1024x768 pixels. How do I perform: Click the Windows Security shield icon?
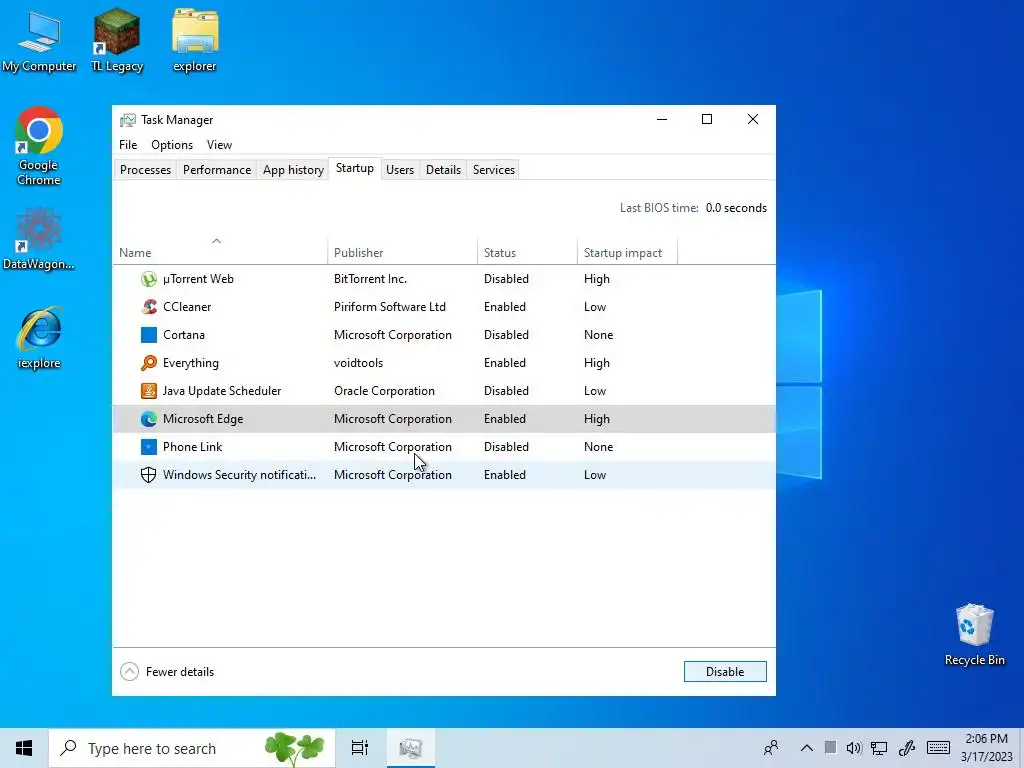pos(149,475)
